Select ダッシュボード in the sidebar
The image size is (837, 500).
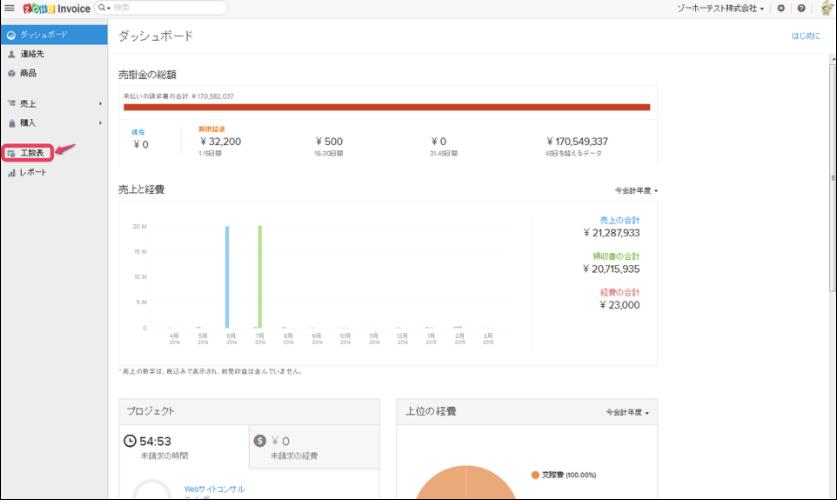(x=54, y=35)
